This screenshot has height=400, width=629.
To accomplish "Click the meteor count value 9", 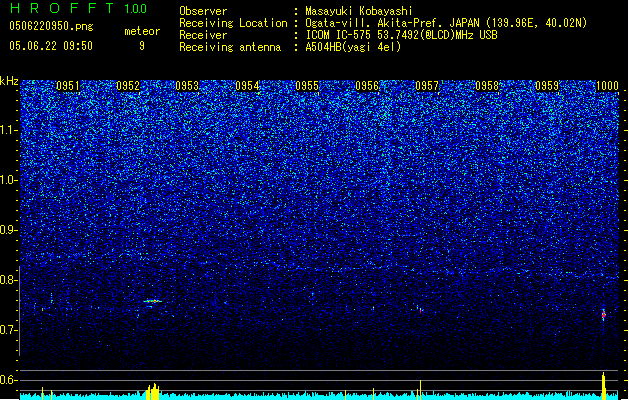I will click(x=142, y=46).
